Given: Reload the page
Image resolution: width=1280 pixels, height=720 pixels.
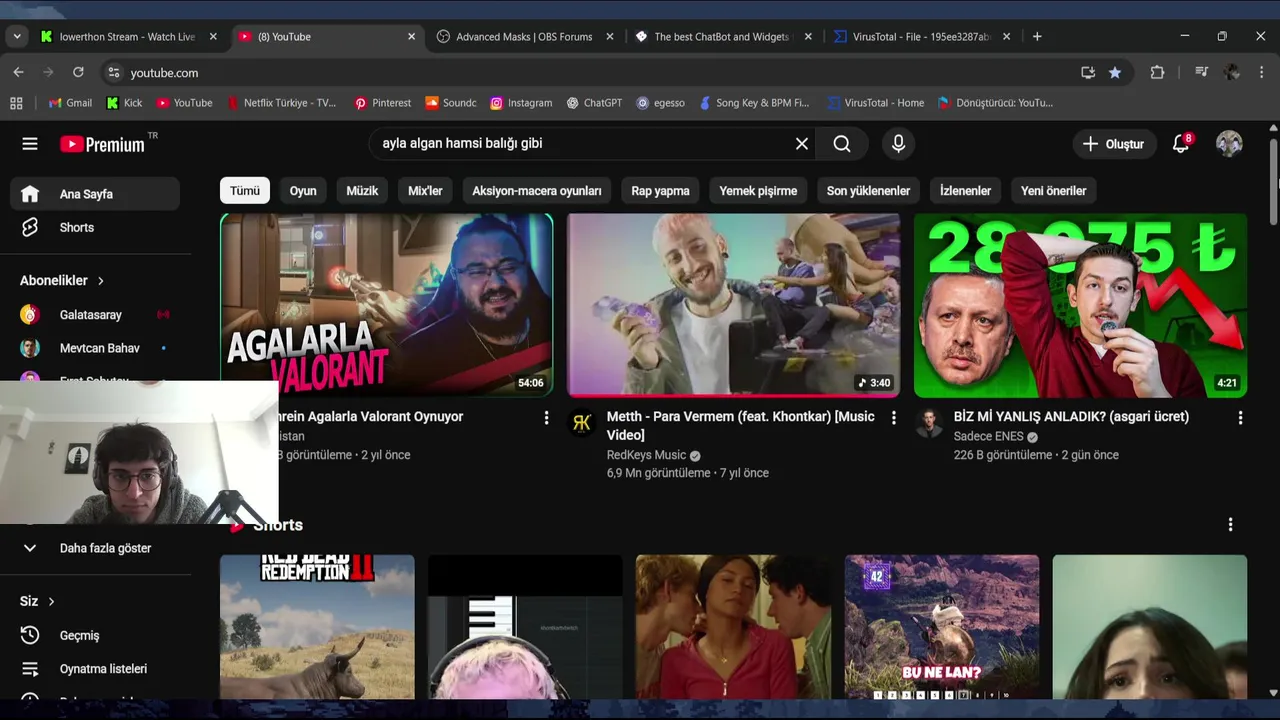Looking at the screenshot, I should click(78, 73).
